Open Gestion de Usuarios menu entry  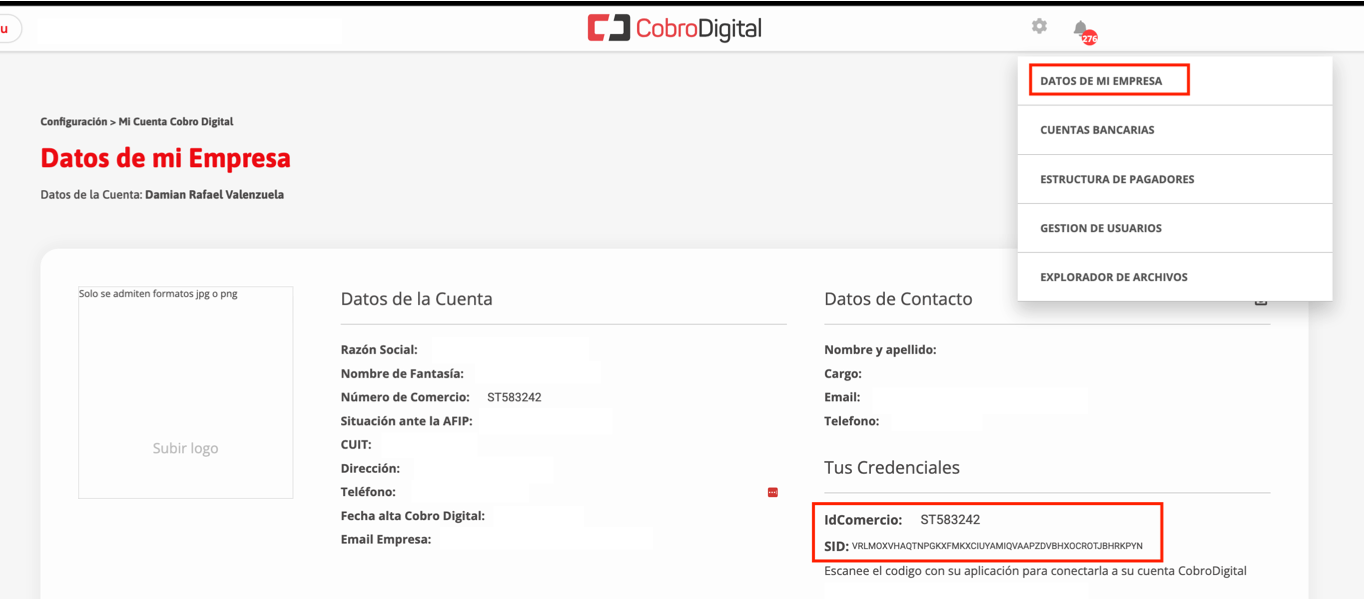coord(1175,228)
